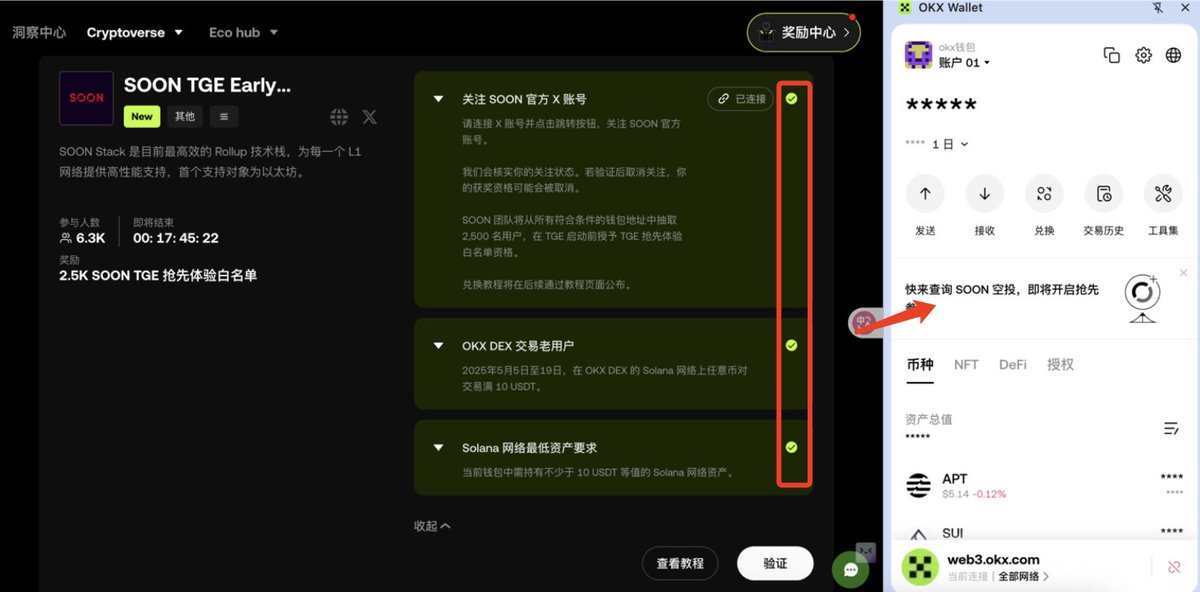Collapse the 关注 SOON 官方 X 账号 task
Screen dimensions: 1200x592
(x=438, y=99)
